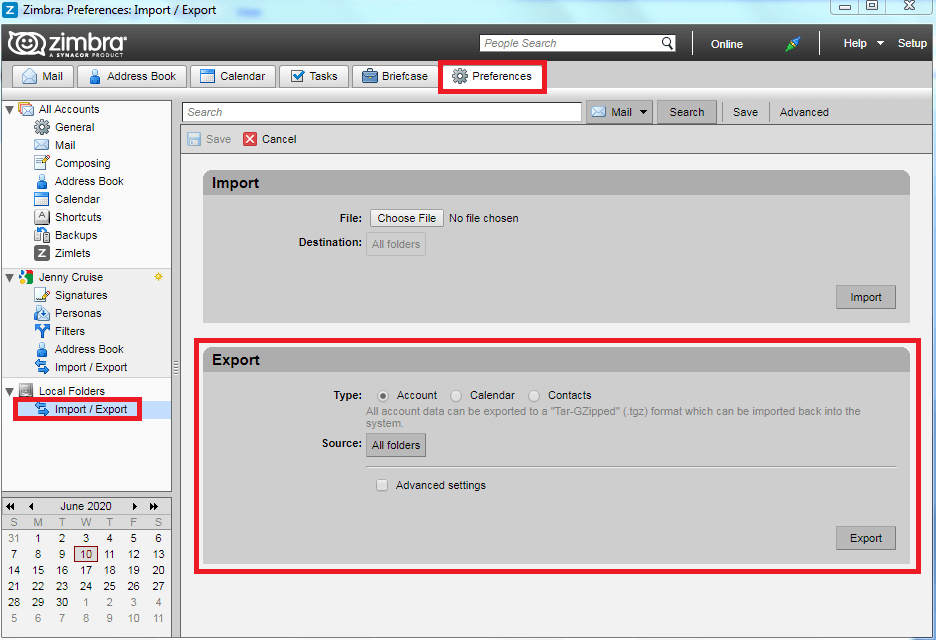
Task: Click the magnifier icon in People Search
Action: pyautogui.click(x=667, y=43)
